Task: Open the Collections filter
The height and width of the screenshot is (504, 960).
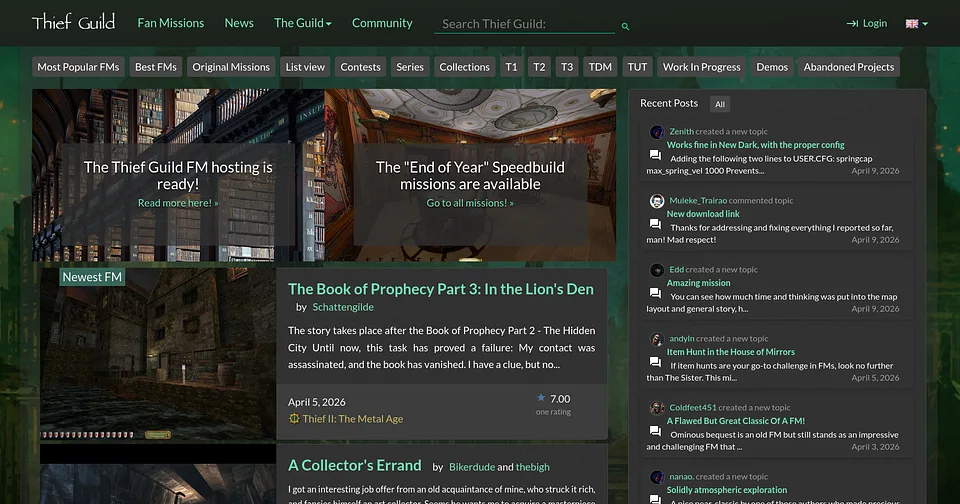Action: [x=464, y=67]
